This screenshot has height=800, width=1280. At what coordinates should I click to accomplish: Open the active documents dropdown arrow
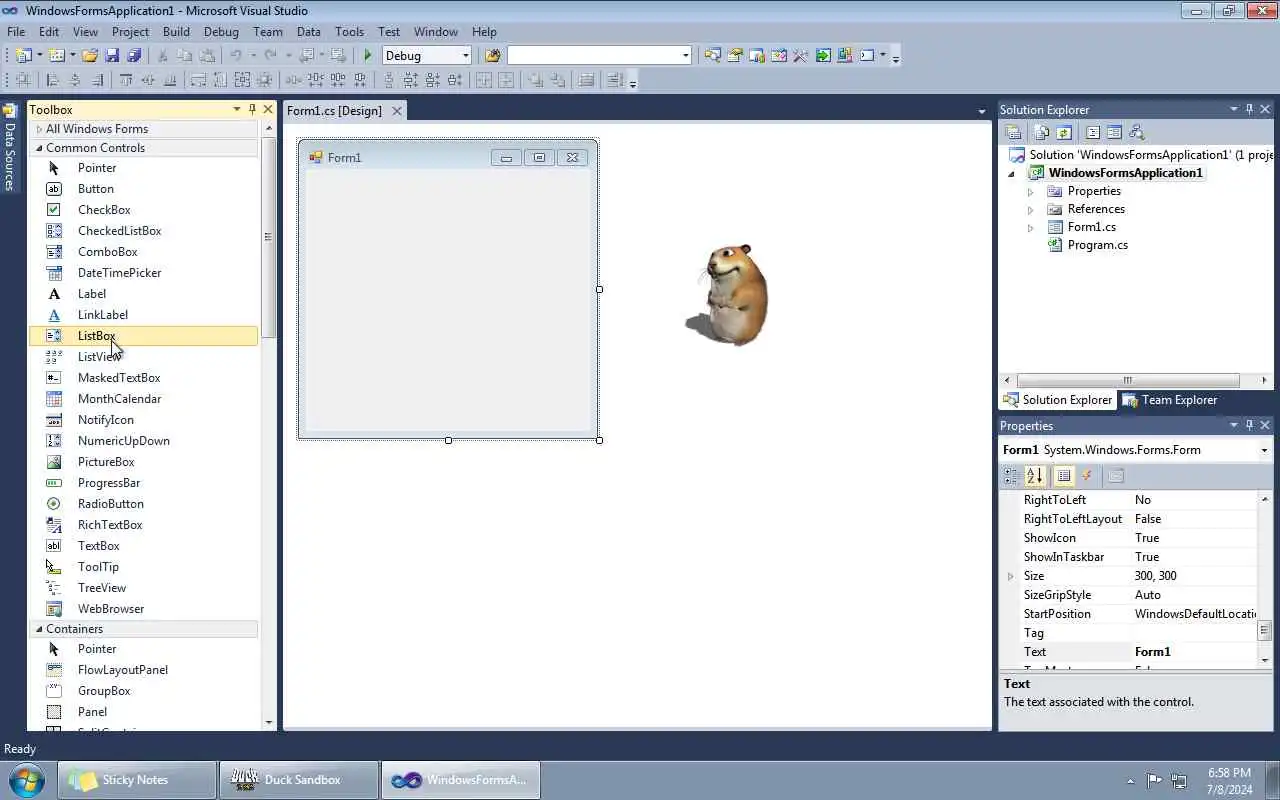(982, 111)
